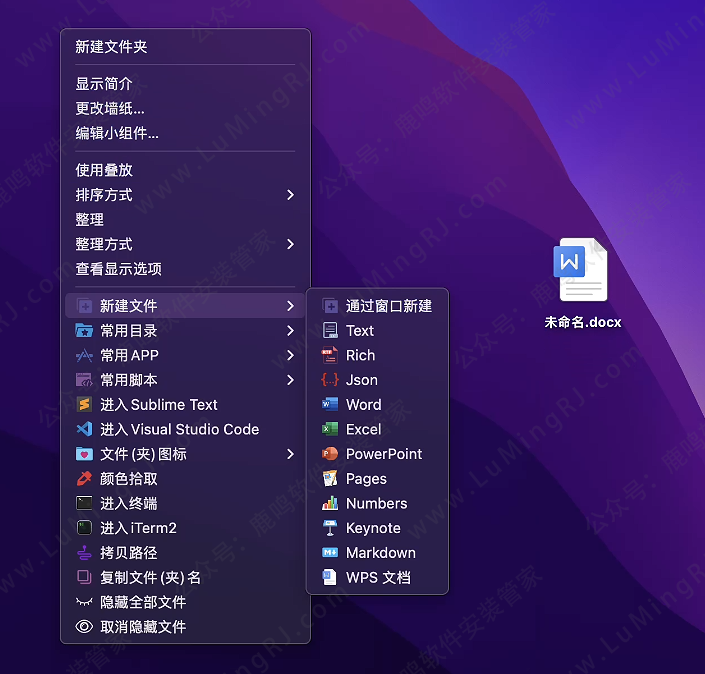Click the 常用 APP icon
This screenshot has height=674, width=705.
84,356
